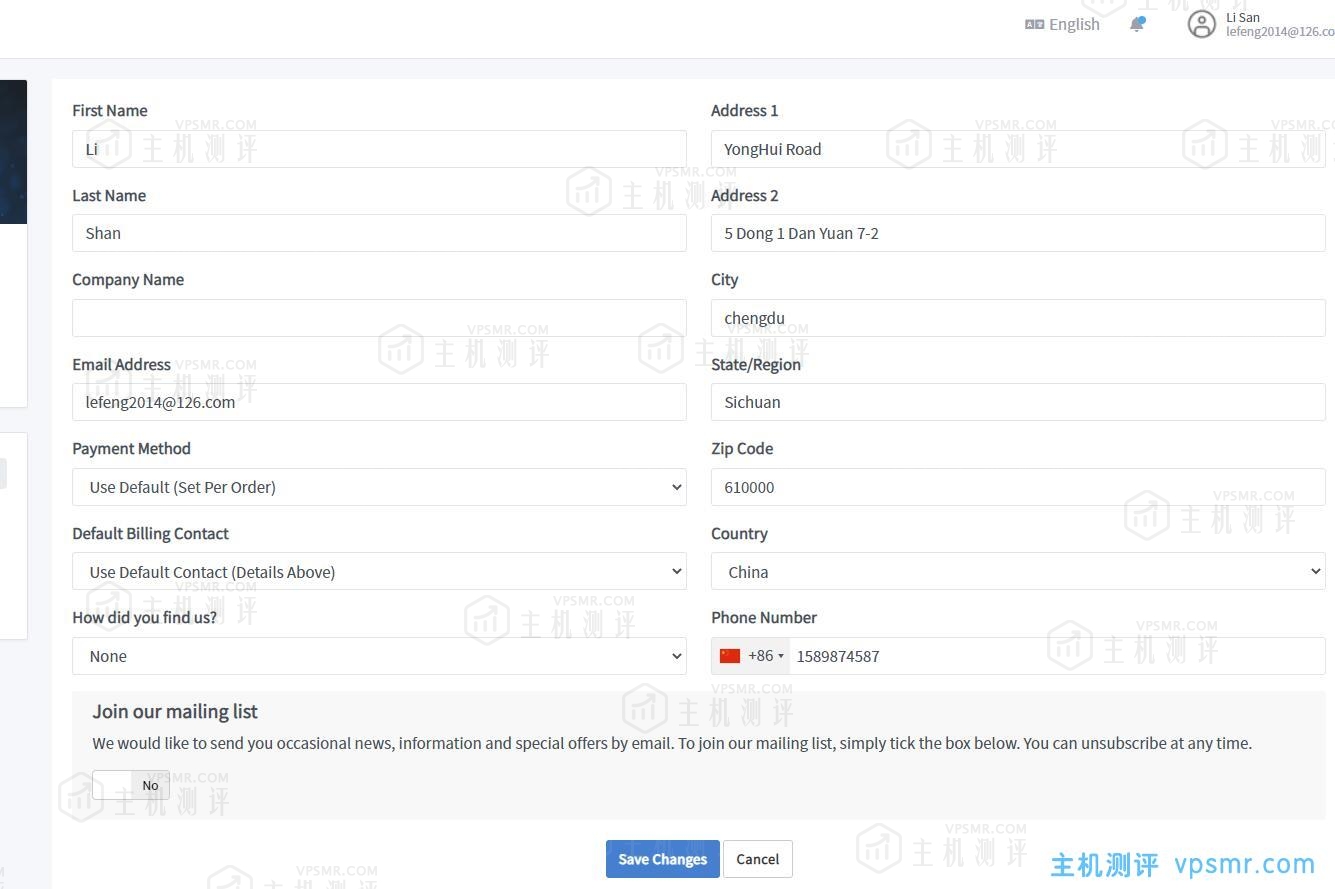Open the Default Billing Contact dropdown
The height and width of the screenshot is (889, 1335).
[x=379, y=572]
